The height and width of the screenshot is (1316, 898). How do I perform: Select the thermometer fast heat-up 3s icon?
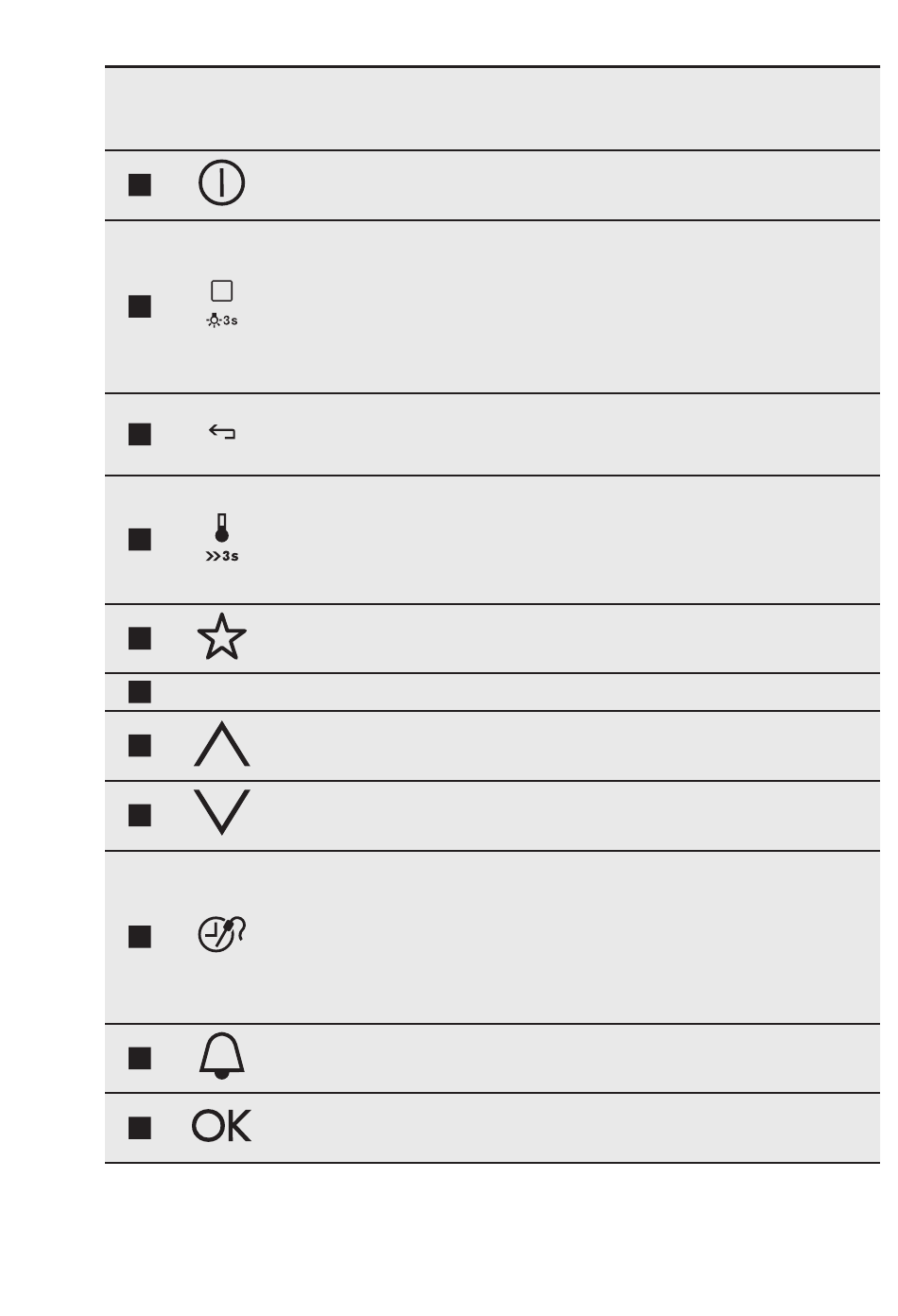pyautogui.click(x=222, y=538)
